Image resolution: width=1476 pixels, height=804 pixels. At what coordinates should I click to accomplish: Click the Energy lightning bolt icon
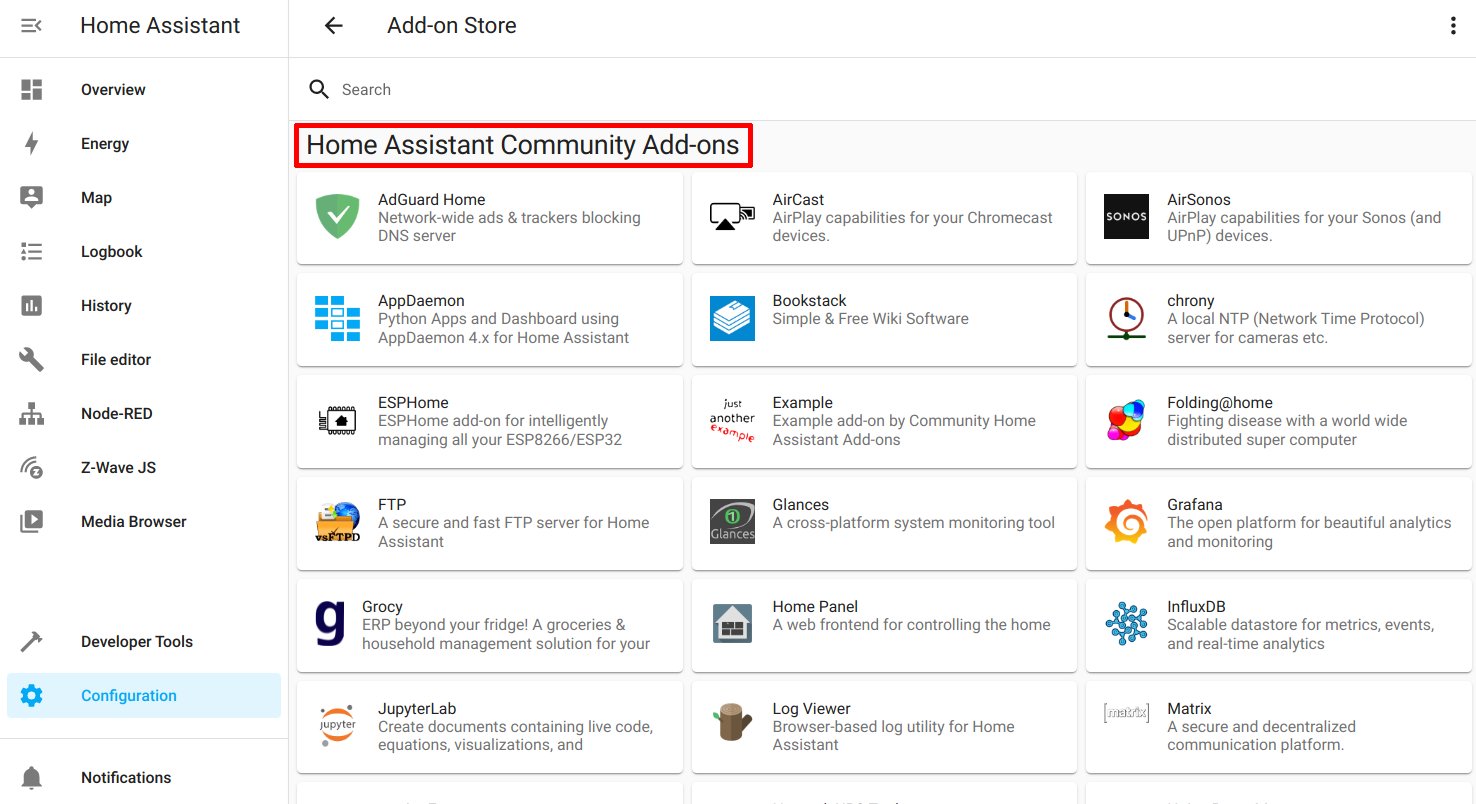pyautogui.click(x=32, y=144)
